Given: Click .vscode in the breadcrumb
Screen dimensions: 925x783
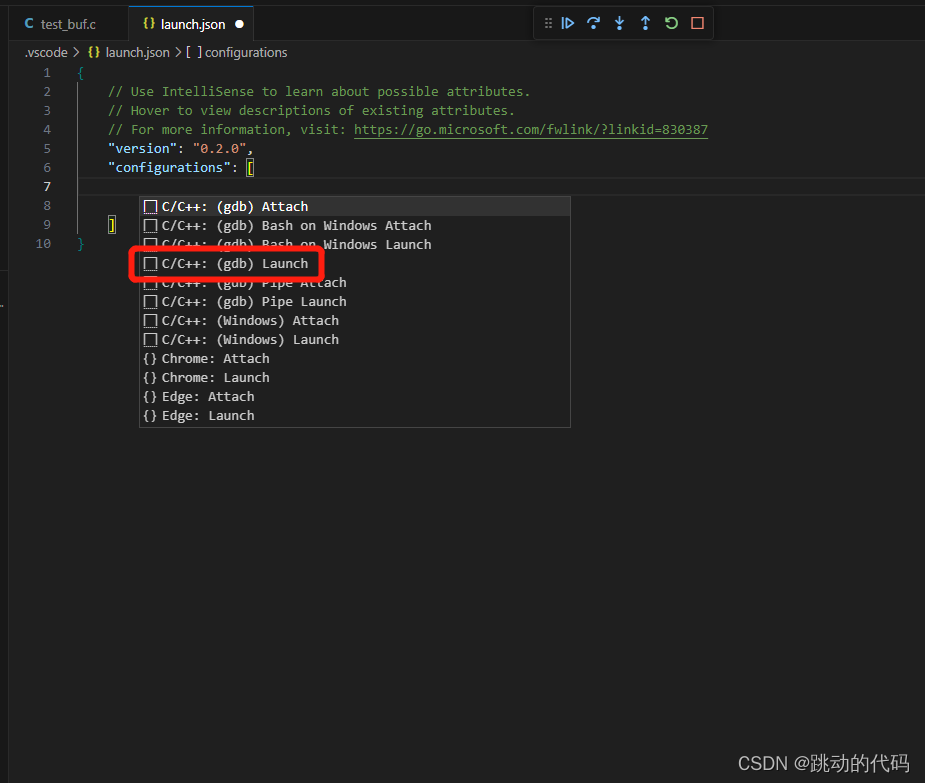Looking at the screenshot, I should [x=46, y=53].
